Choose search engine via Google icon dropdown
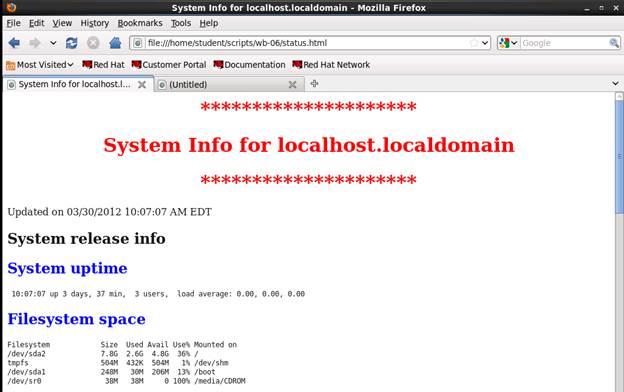The width and height of the screenshot is (624, 392). [x=509, y=43]
